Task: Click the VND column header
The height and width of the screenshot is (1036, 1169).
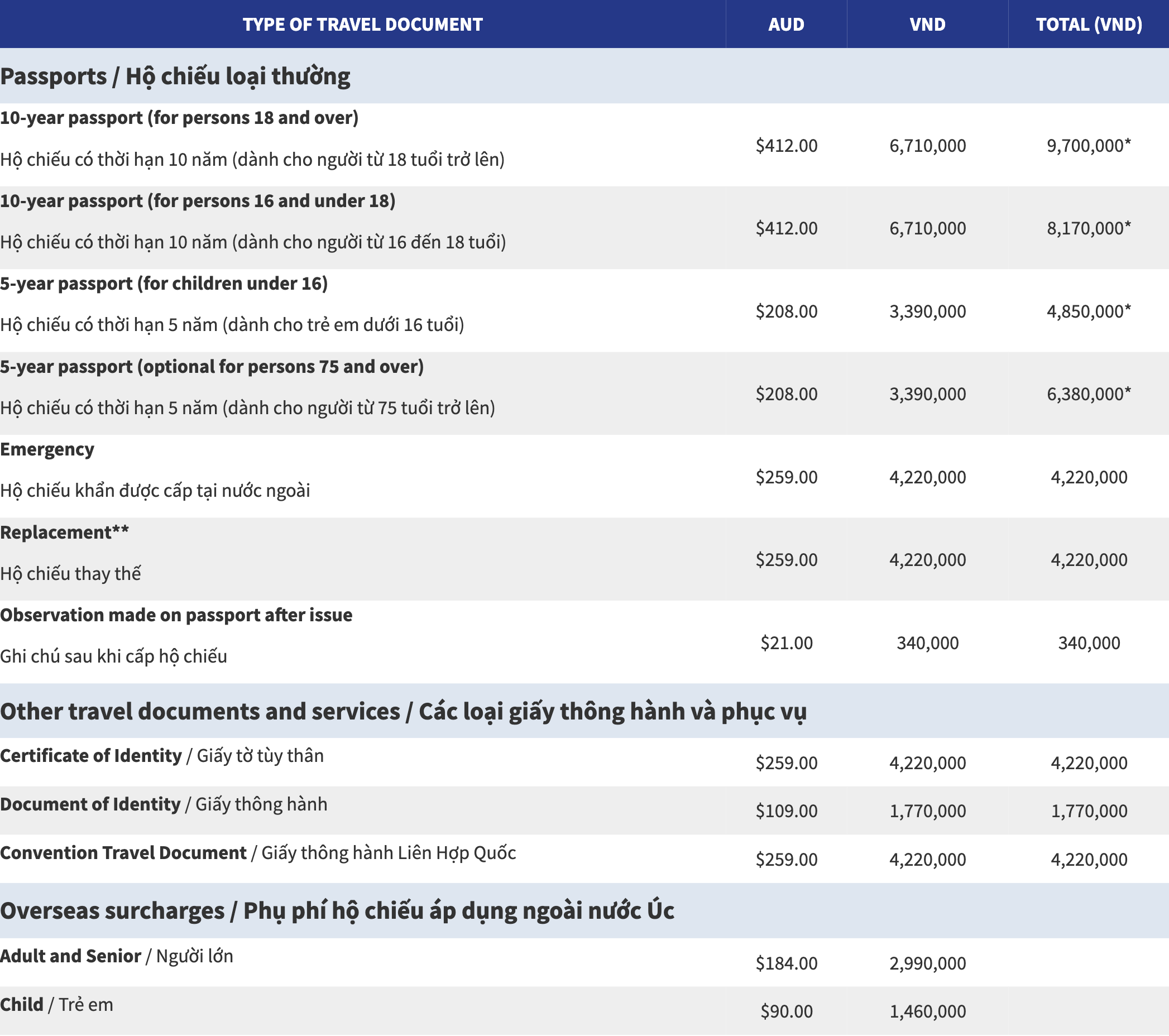Action: pyautogui.click(x=927, y=25)
